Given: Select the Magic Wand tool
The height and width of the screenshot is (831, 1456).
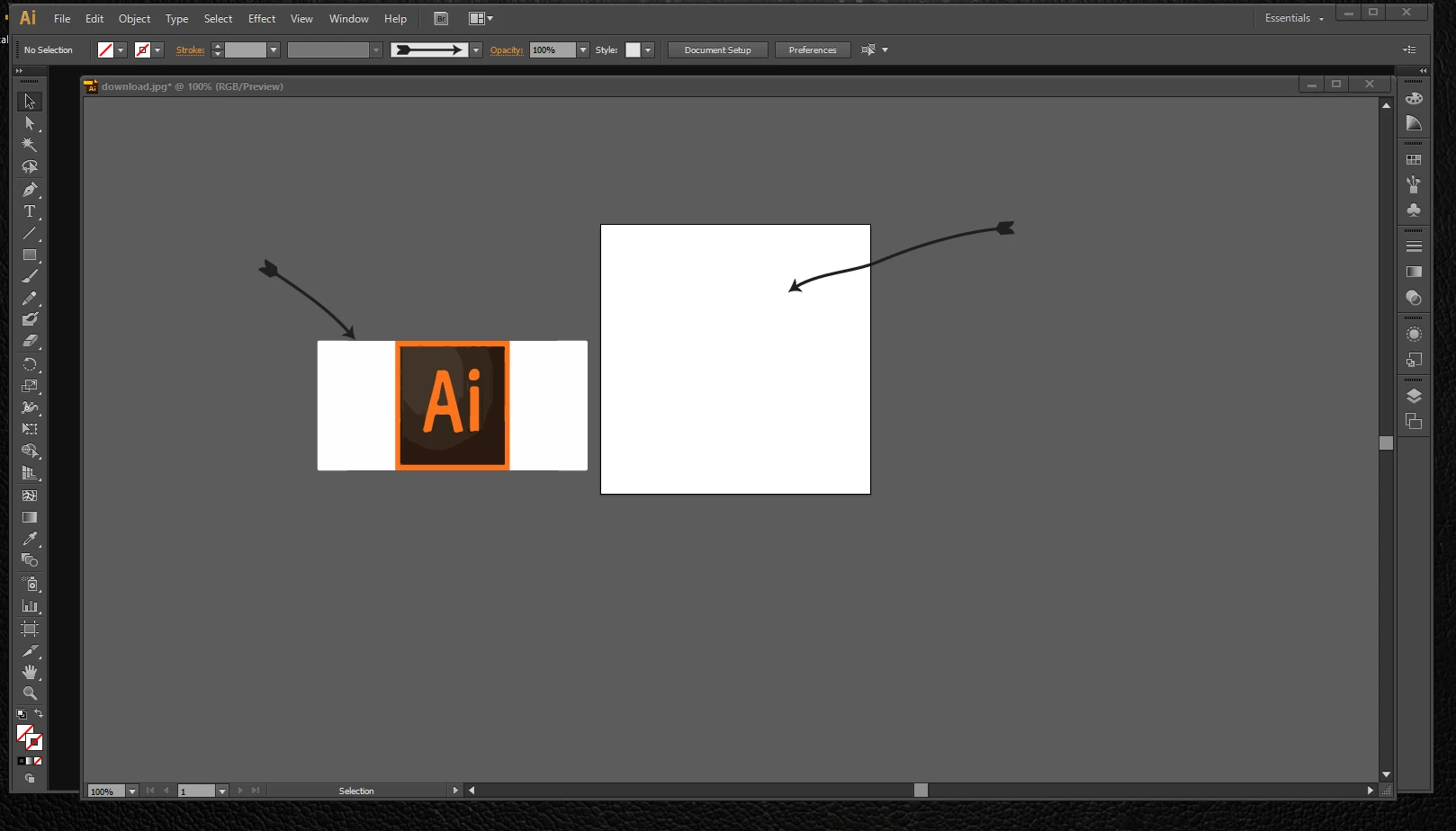Looking at the screenshot, I should point(30,145).
